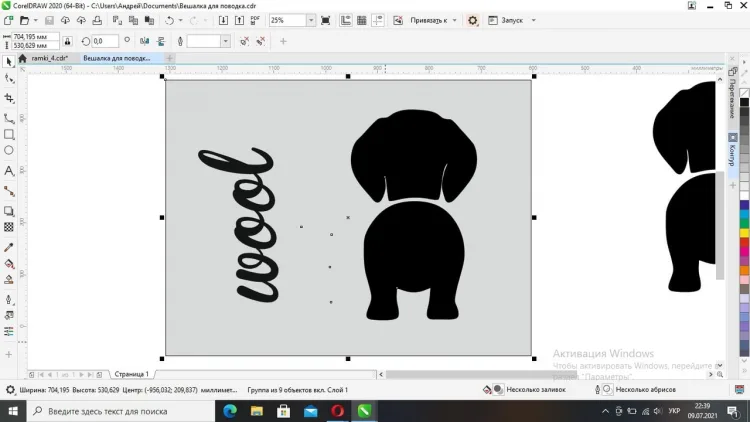
Task: Select the Interactive fill tool
Action: click(9, 264)
